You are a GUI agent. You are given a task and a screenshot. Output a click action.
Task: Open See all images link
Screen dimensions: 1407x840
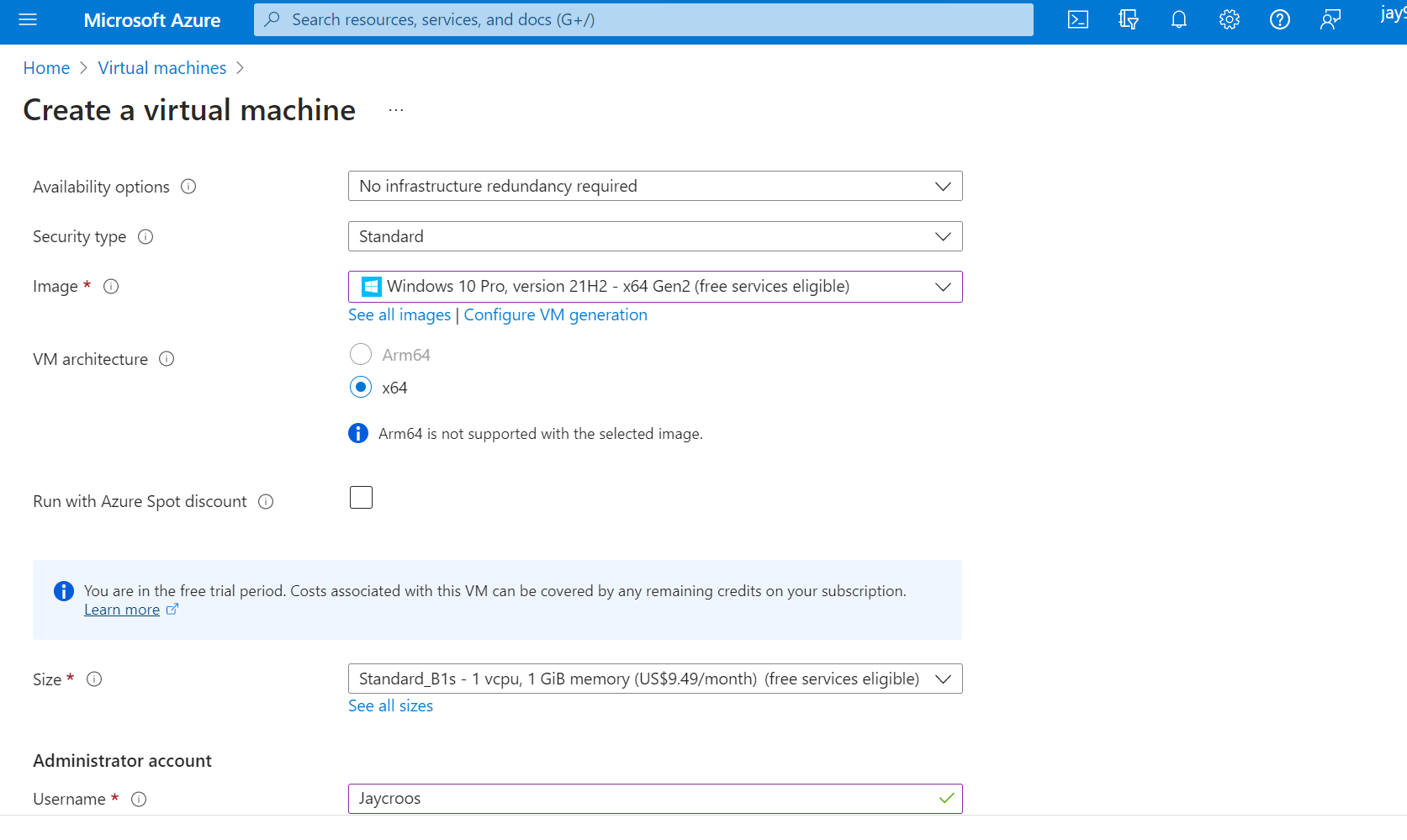399,314
